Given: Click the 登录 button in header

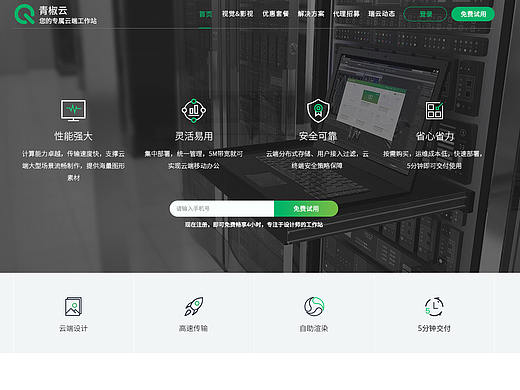Looking at the screenshot, I should 425,14.
